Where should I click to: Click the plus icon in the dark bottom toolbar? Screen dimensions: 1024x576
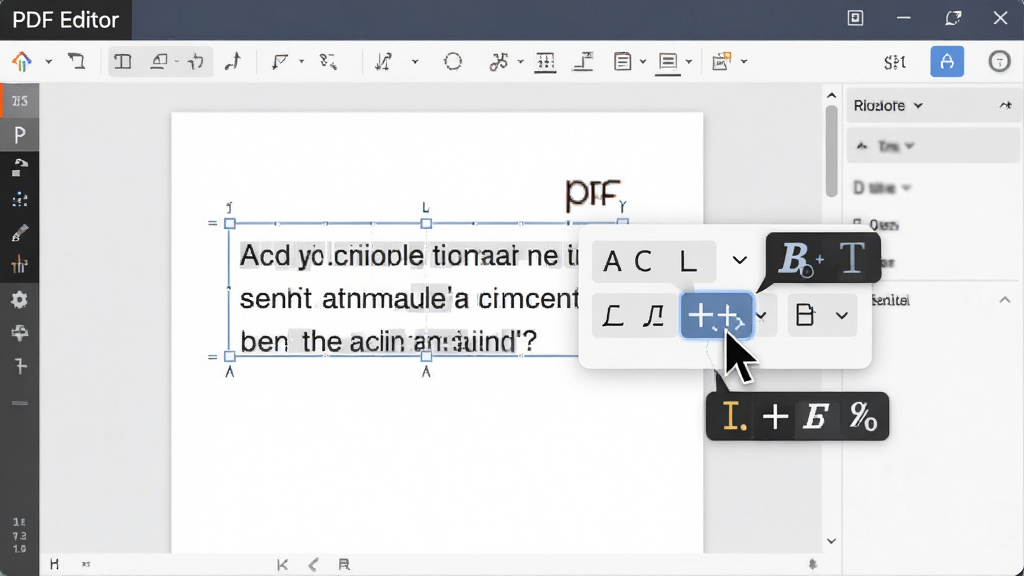pyautogui.click(x=775, y=417)
